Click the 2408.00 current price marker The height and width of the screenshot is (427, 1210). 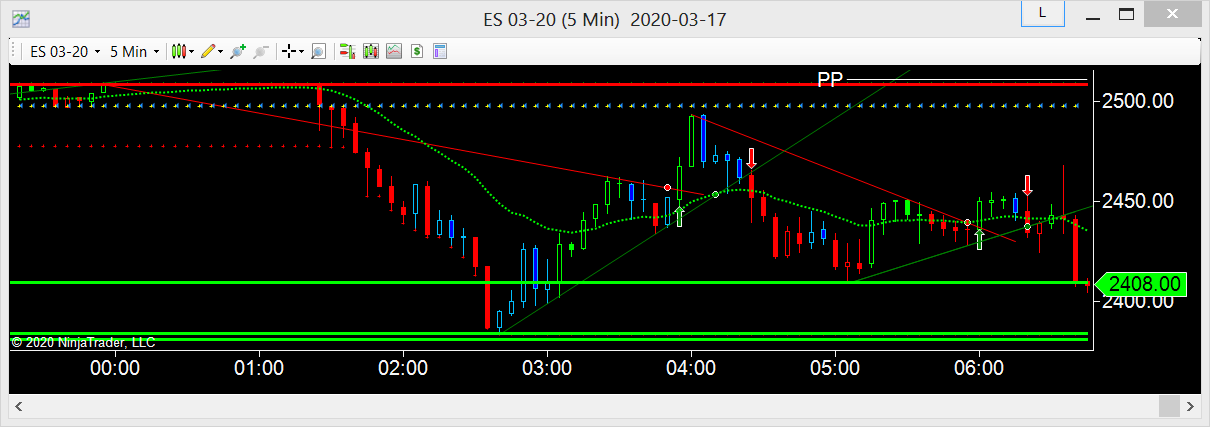[1141, 285]
